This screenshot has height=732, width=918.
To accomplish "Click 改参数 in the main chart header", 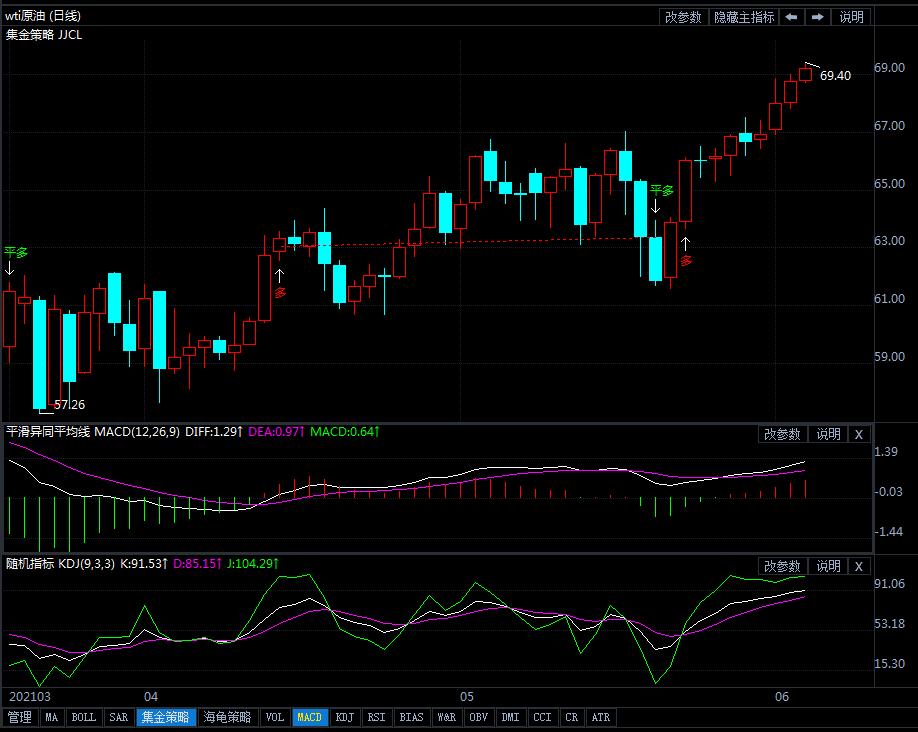I will click(x=684, y=17).
